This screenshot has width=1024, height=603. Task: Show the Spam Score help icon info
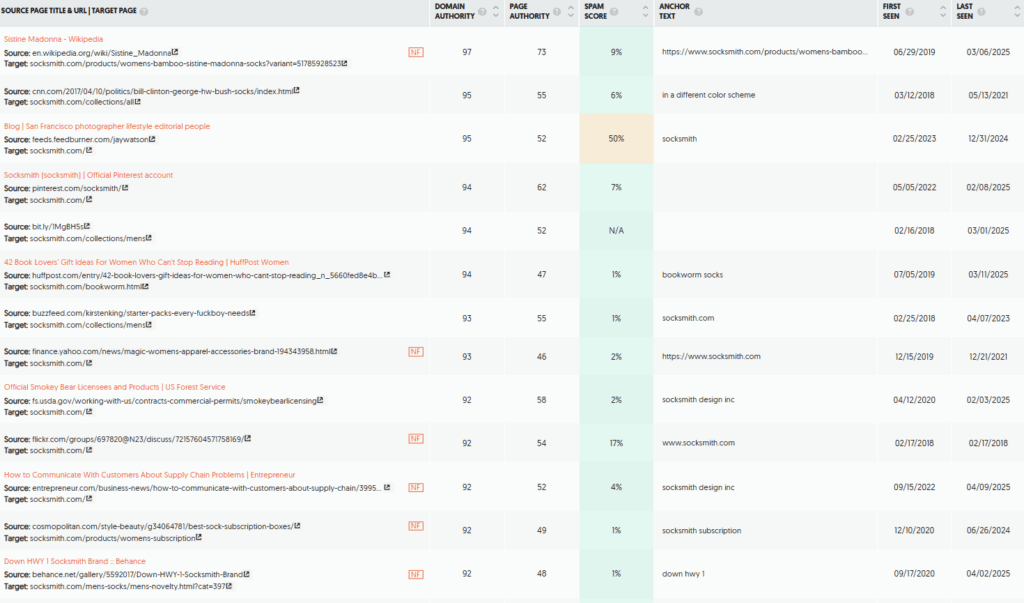coord(614,11)
